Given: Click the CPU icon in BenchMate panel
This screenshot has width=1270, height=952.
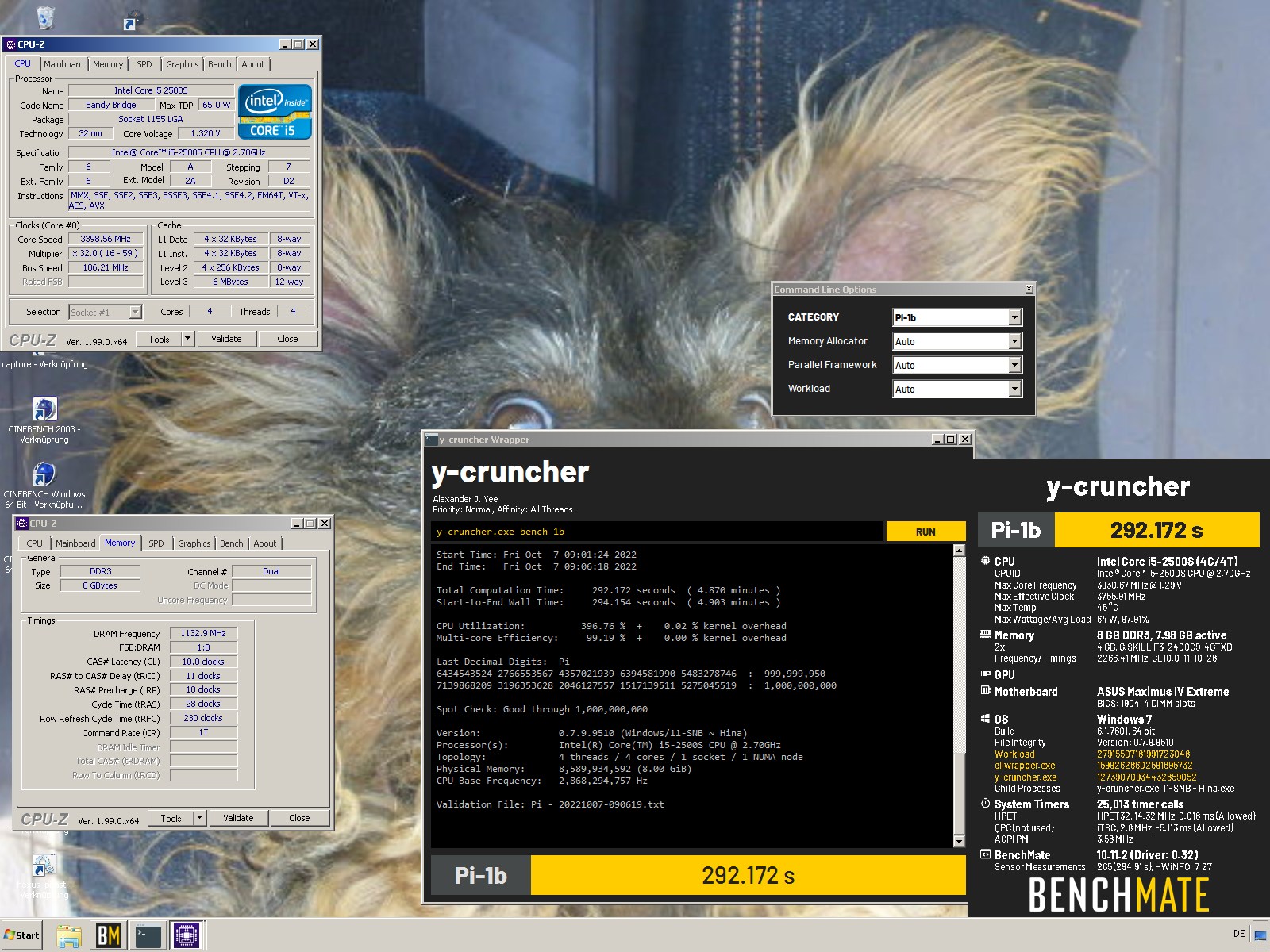Looking at the screenshot, I should (x=985, y=561).
